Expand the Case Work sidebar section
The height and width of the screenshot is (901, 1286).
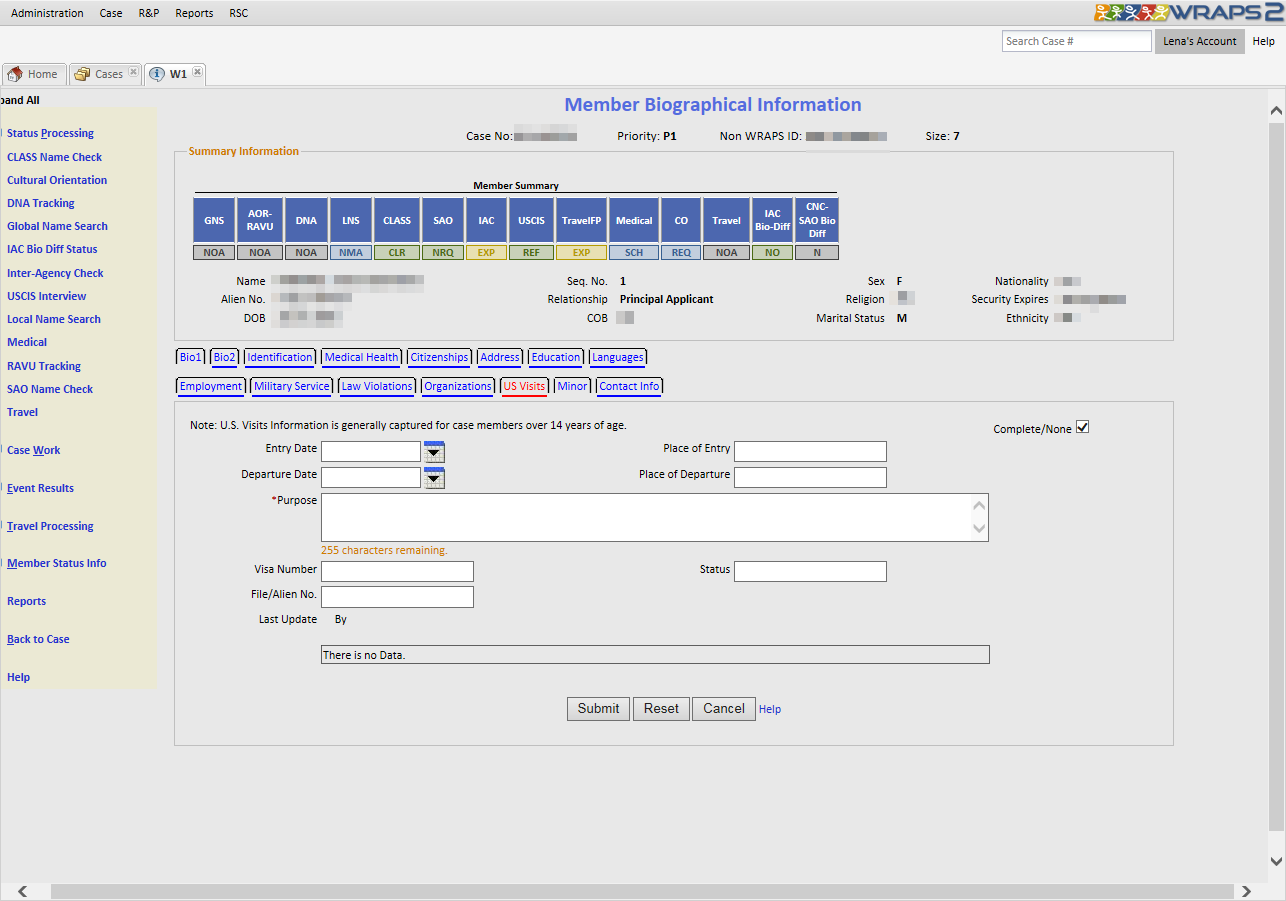coord(33,450)
